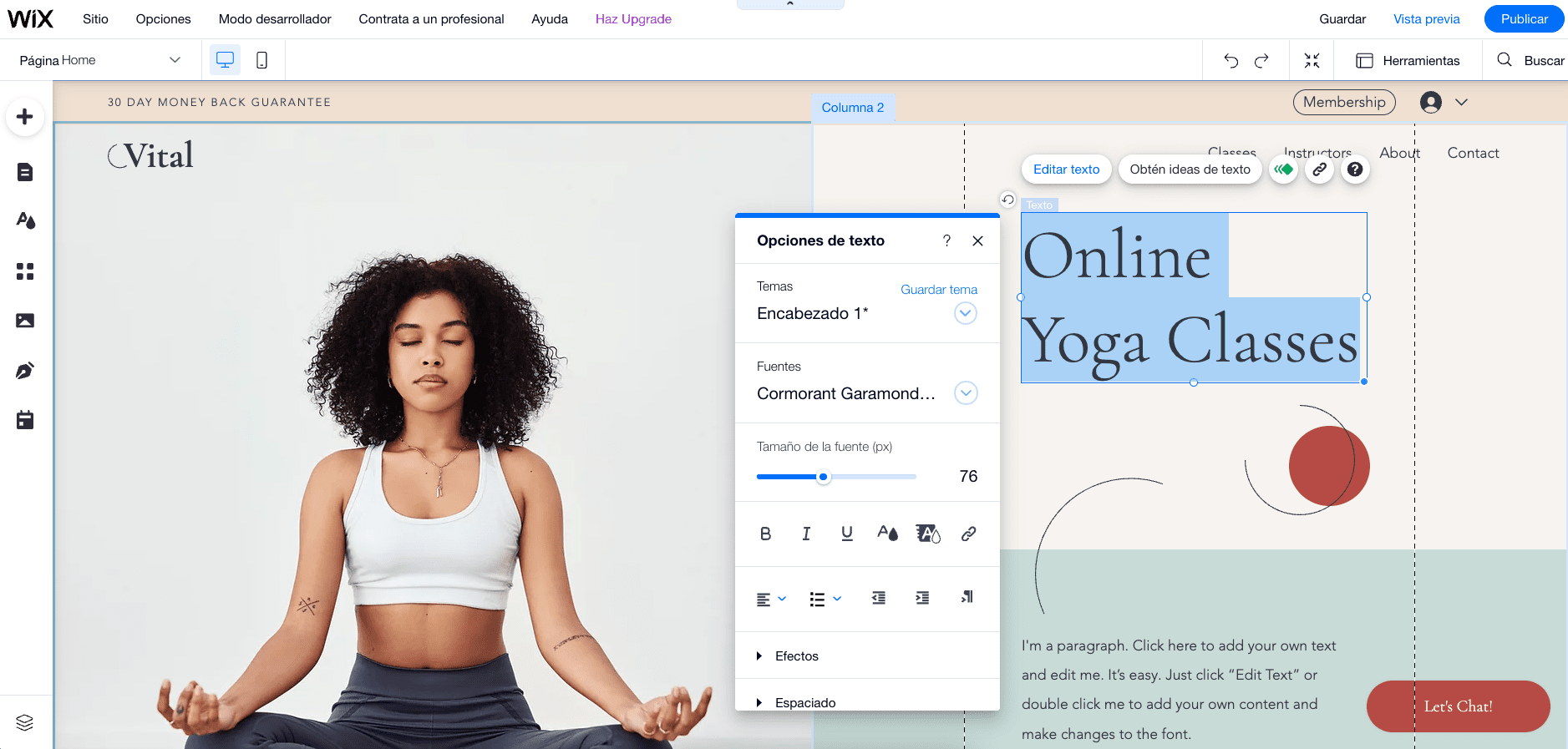The width and height of the screenshot is (1568, 749).
Task: Click the Publicar button
Action: tap(1525, 18)
